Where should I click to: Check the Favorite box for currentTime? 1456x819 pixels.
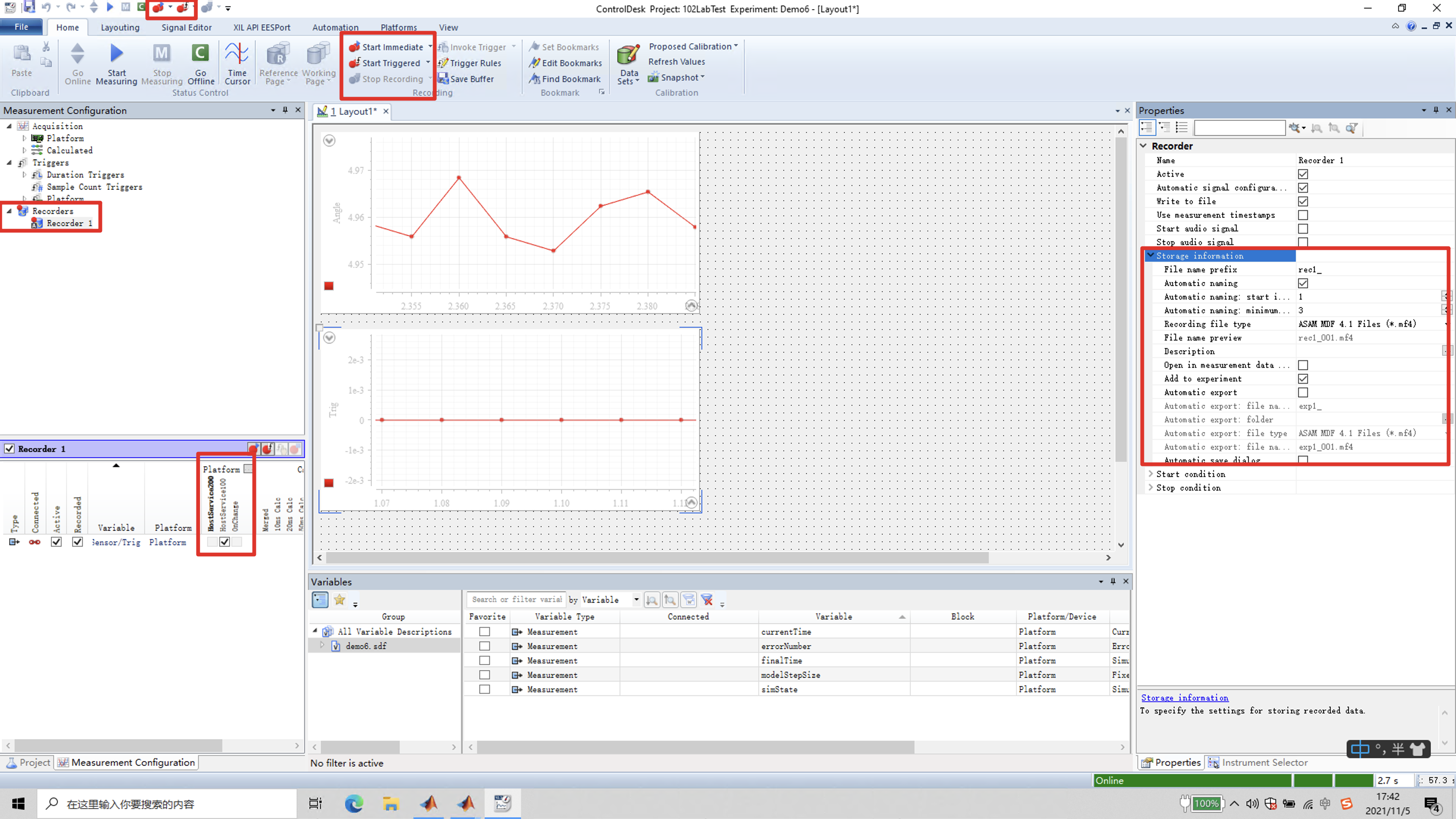click(x=485, y=632)
